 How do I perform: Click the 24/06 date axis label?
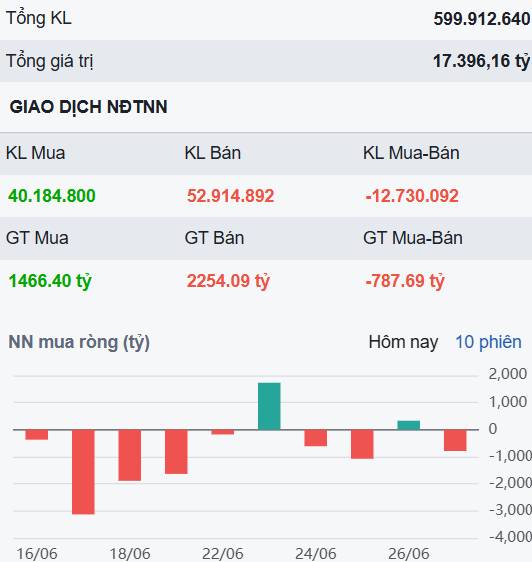pos(316,554)
